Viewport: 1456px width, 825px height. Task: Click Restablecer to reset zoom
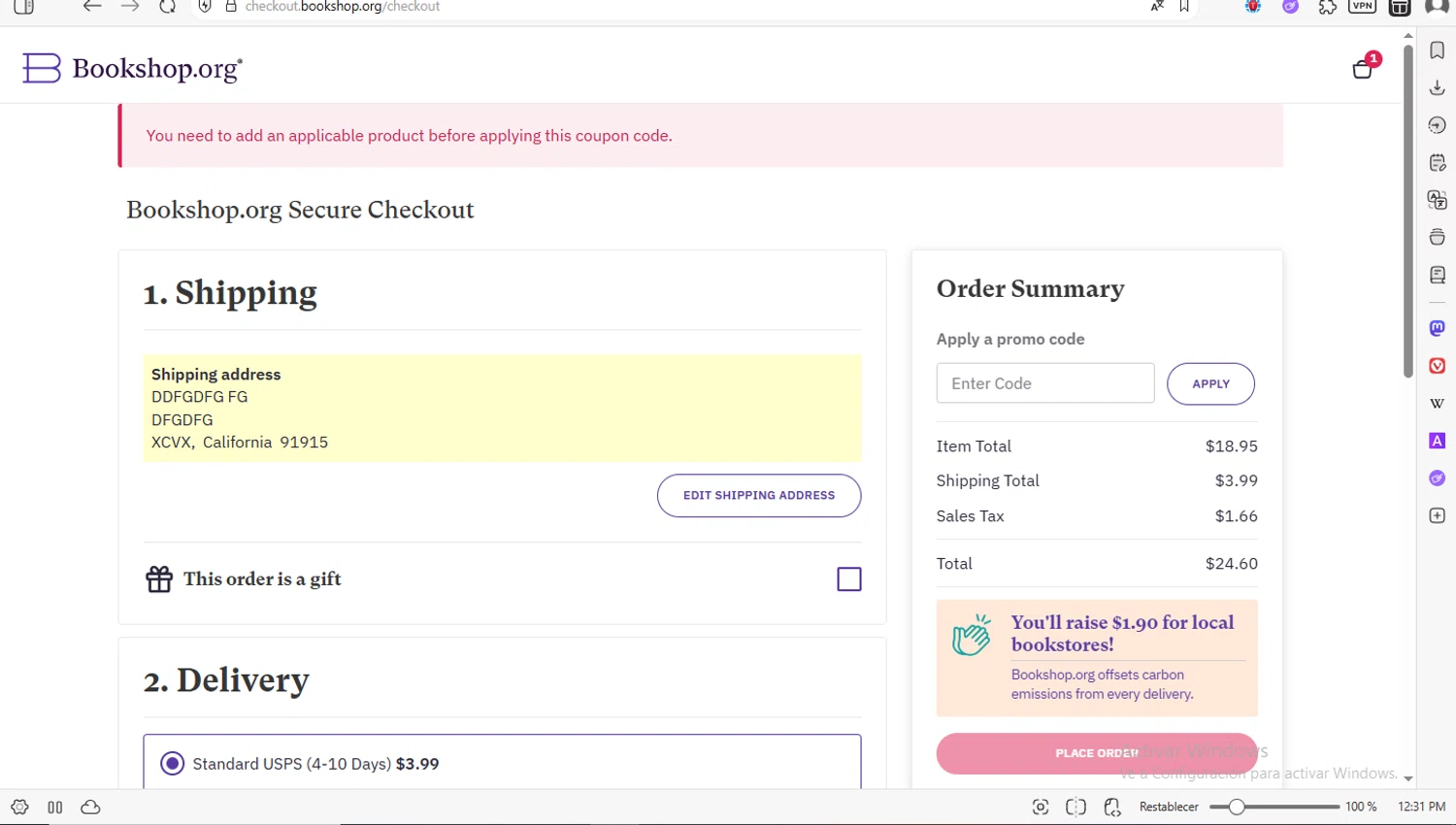pyautogui.click(x=1169, y=808)
